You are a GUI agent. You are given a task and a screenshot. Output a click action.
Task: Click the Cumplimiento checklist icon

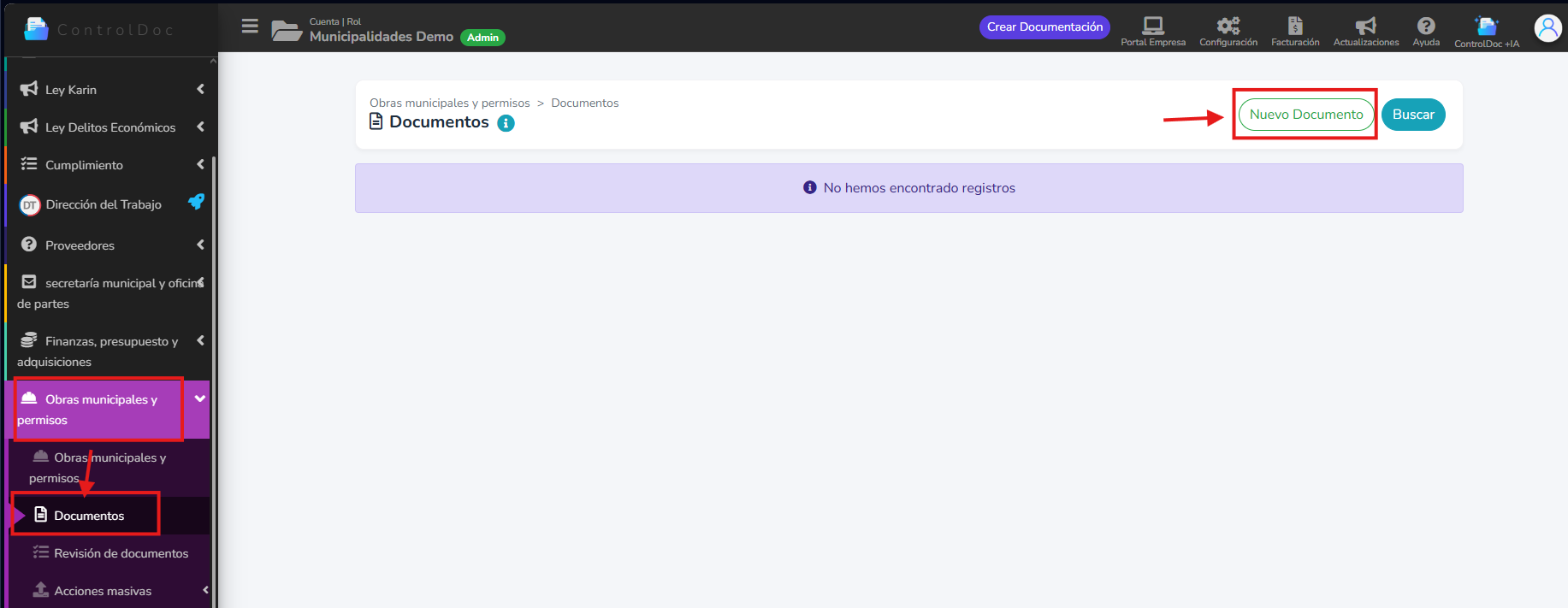(x=29, y=164)
